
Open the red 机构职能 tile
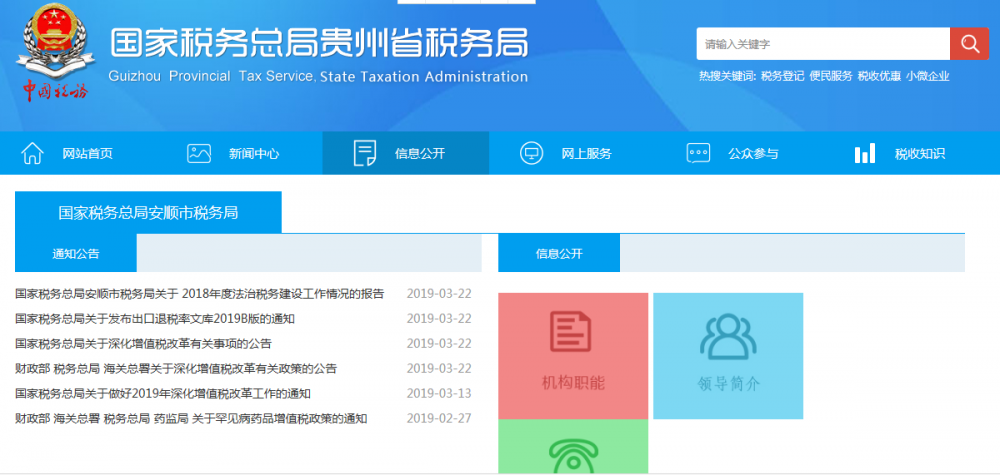pos(573,356)
